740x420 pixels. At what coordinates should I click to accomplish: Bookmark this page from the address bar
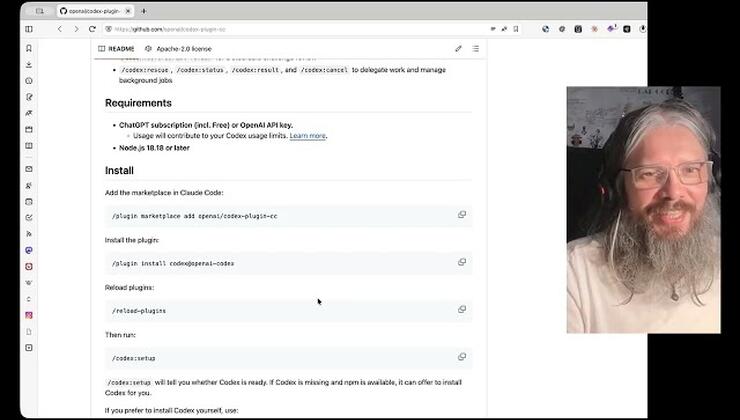click(516, 29)
